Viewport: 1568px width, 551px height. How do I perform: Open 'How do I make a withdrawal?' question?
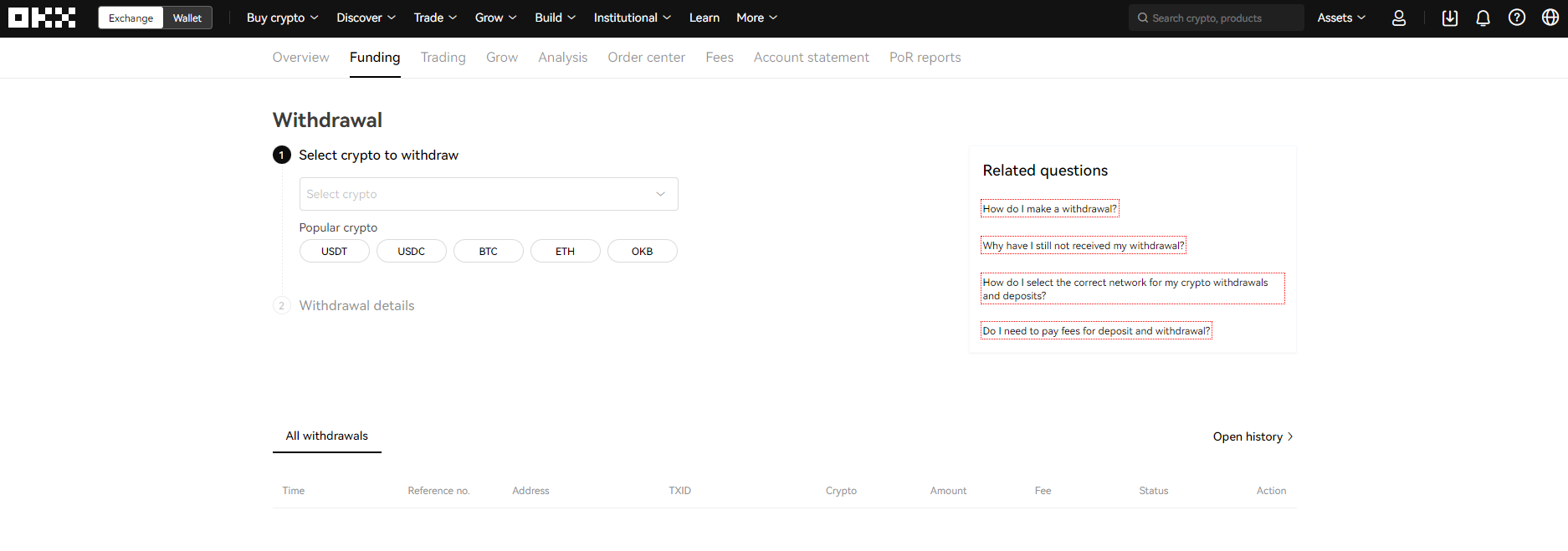click(1050, 209)
